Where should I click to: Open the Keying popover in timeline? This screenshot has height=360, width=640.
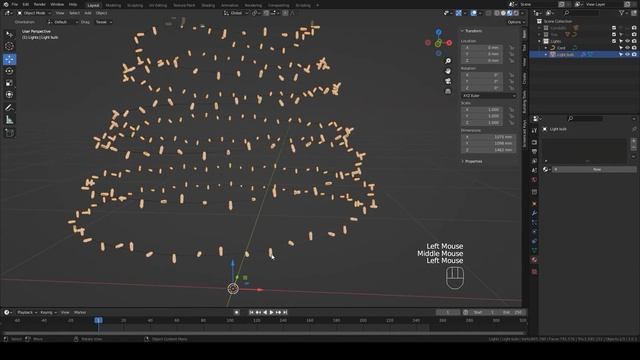(48, 312)
